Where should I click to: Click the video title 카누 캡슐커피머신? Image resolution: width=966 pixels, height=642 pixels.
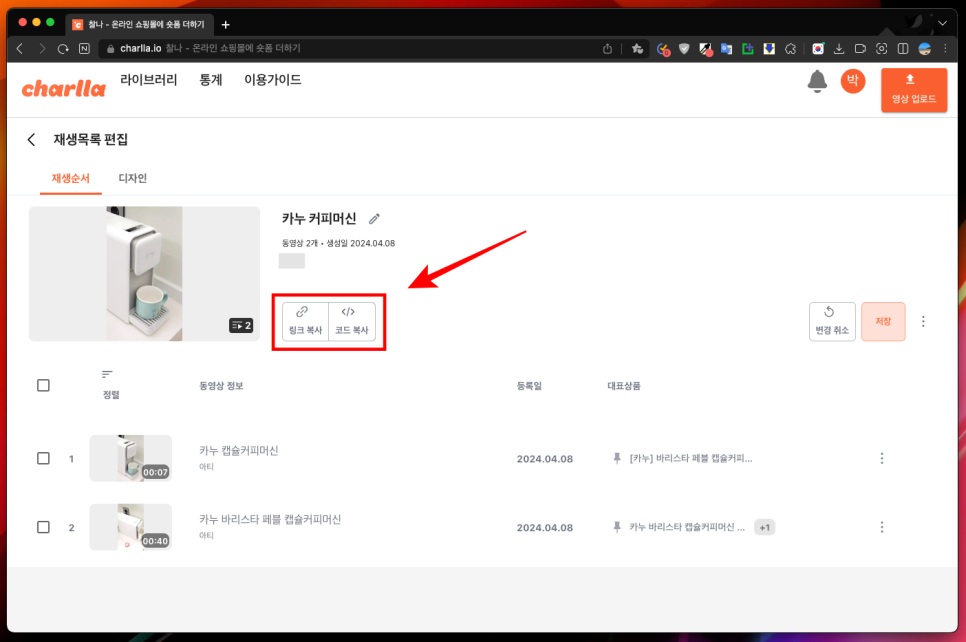point(238,451)
